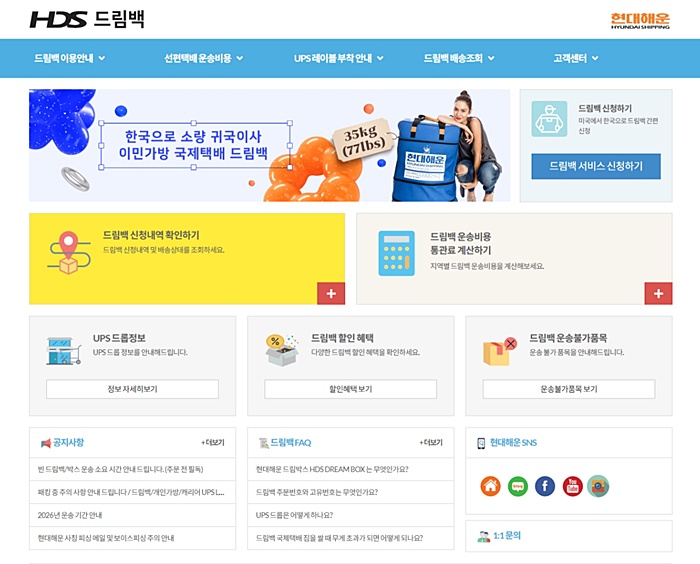The height and width of the screenshot is (564, 700).
Task: Open FAQ about HDS DREAM BOX
Action: (332, 469)
